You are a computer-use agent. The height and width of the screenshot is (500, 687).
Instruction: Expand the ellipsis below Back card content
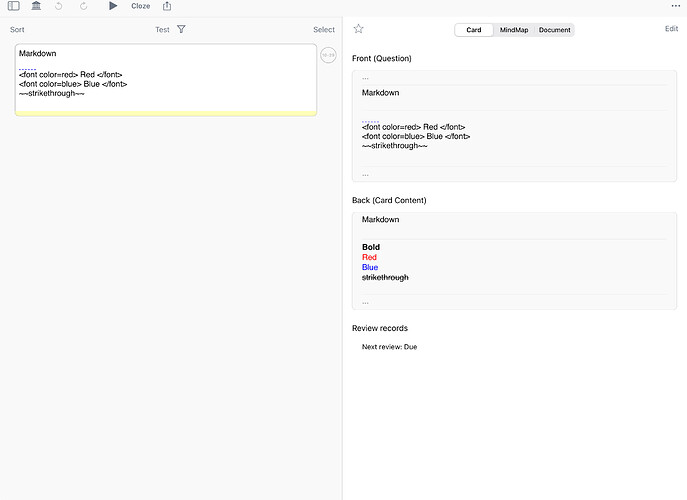click(365, 301)
